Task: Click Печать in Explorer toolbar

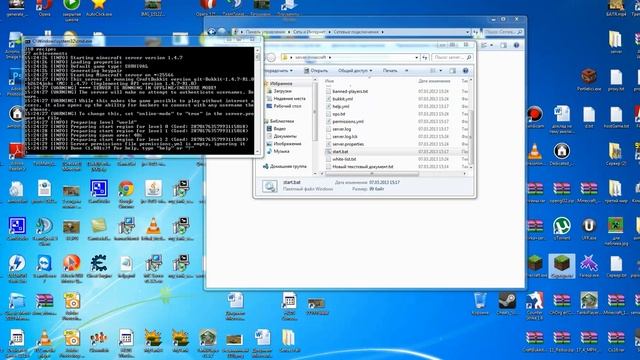Action: 390,71
